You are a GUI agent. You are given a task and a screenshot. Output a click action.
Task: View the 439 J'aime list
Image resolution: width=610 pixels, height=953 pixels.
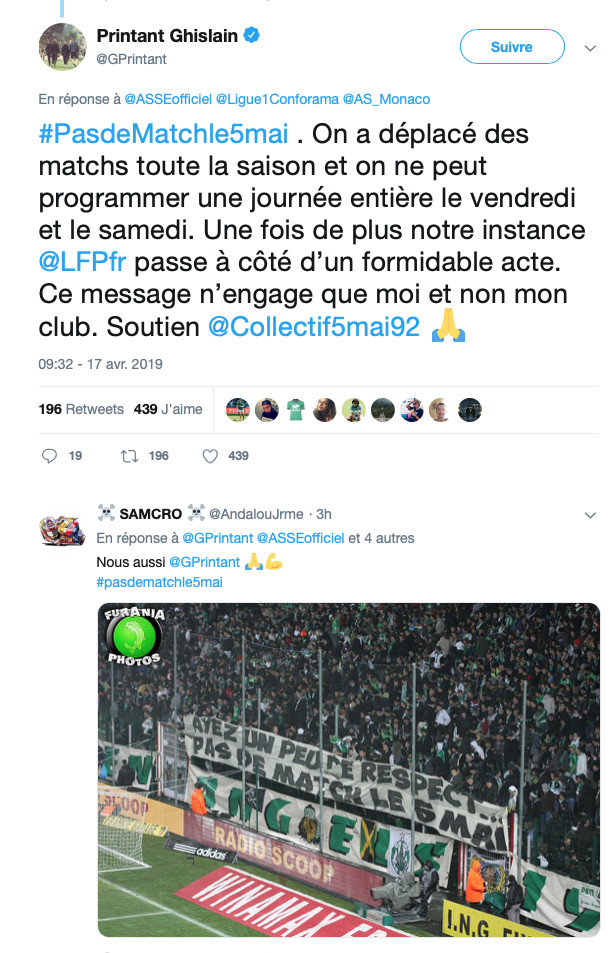click(168, 409)
